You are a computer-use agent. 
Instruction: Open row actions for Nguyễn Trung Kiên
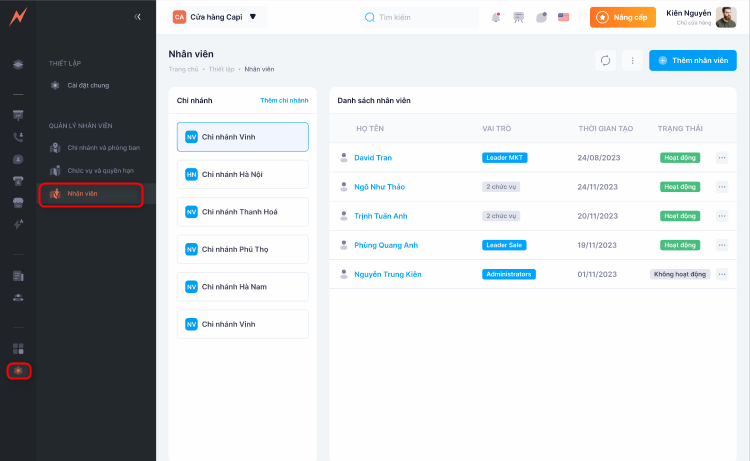click(722, 274)
